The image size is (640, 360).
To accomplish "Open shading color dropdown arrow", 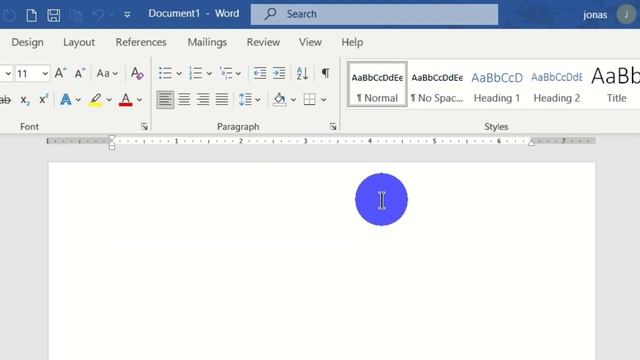I will [x=293, y=100].
